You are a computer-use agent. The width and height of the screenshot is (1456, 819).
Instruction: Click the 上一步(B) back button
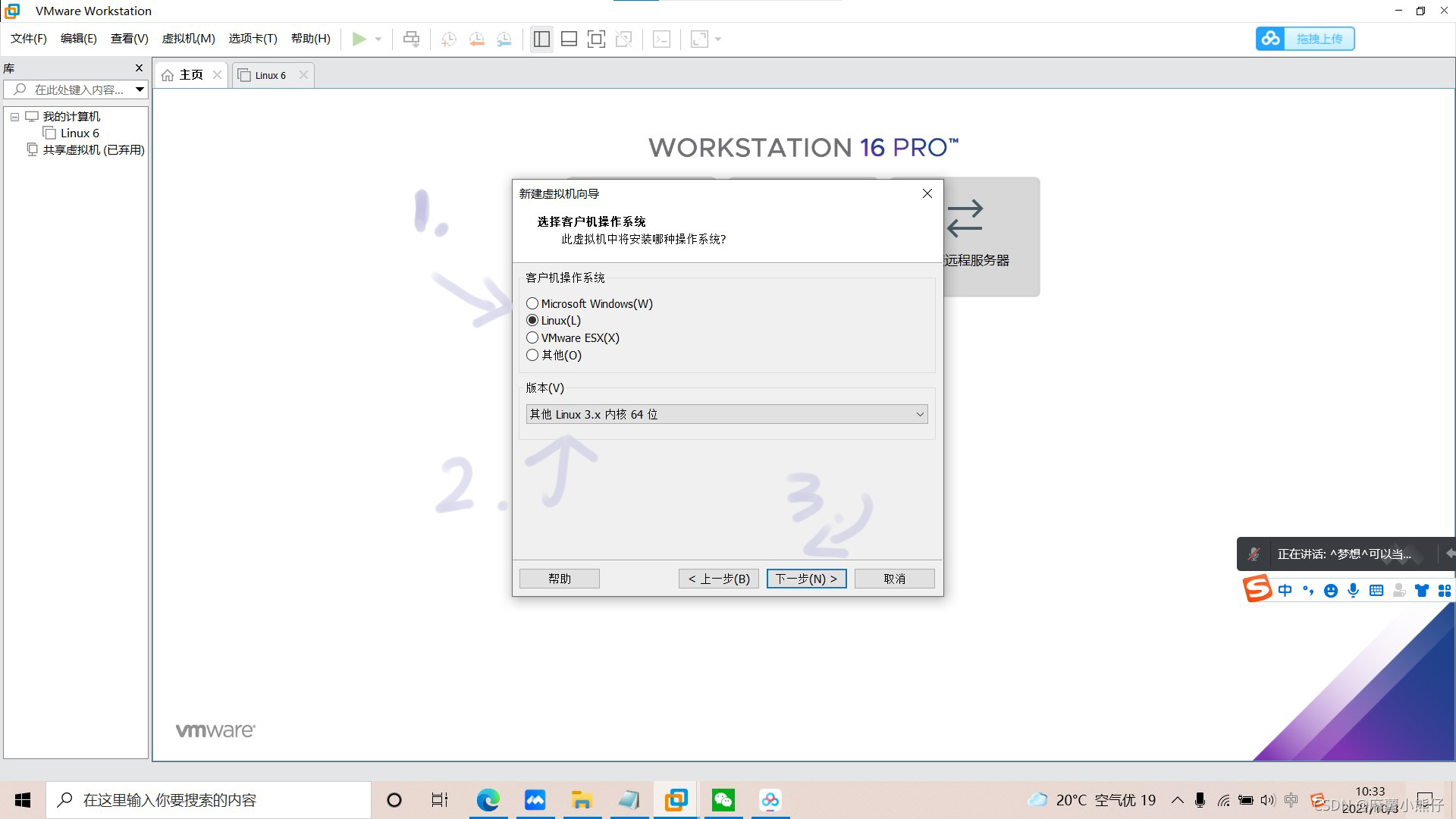(x=719, y=579)
